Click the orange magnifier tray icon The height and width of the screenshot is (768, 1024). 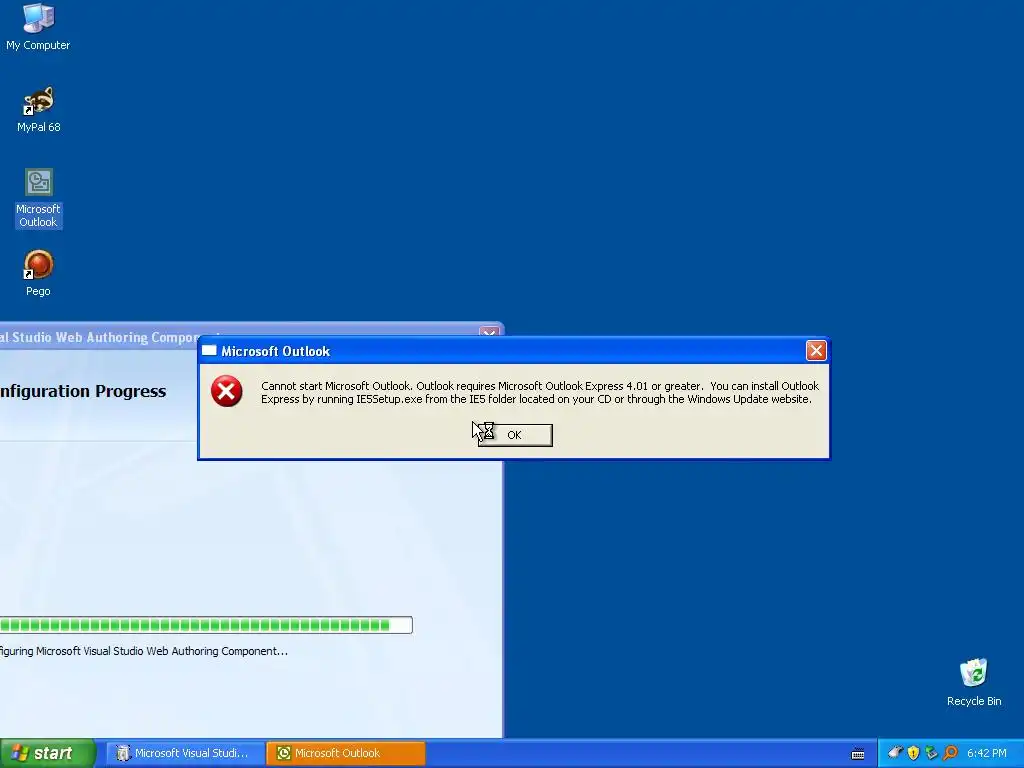coord(950,753)
